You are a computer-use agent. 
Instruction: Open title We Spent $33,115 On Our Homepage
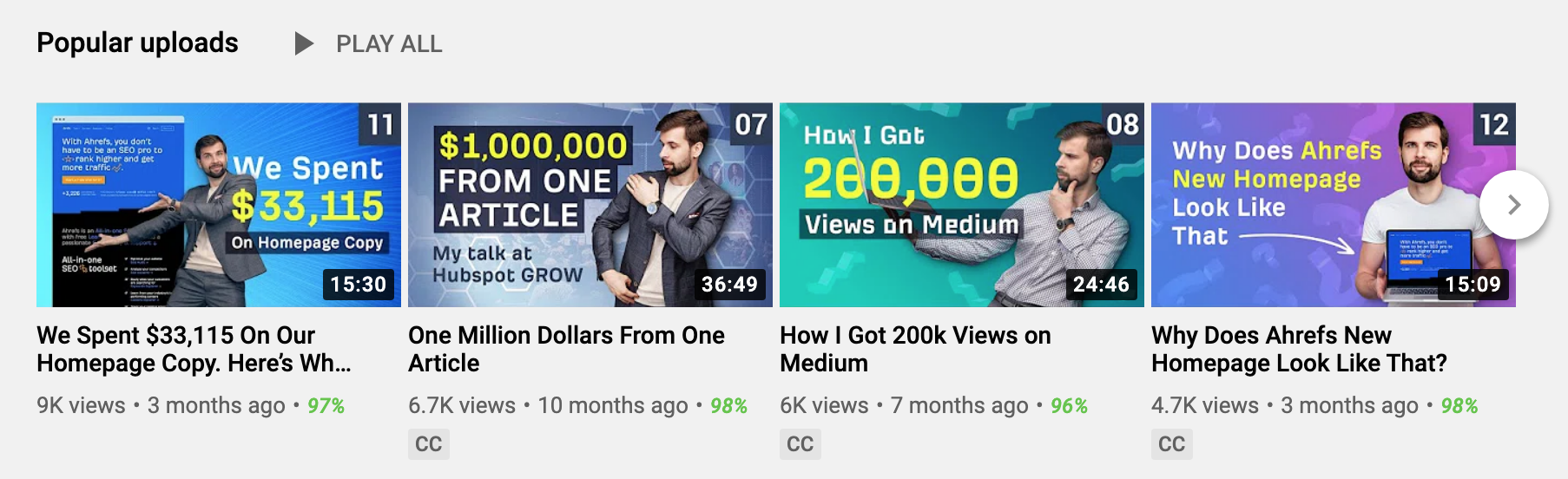point(194,349)
